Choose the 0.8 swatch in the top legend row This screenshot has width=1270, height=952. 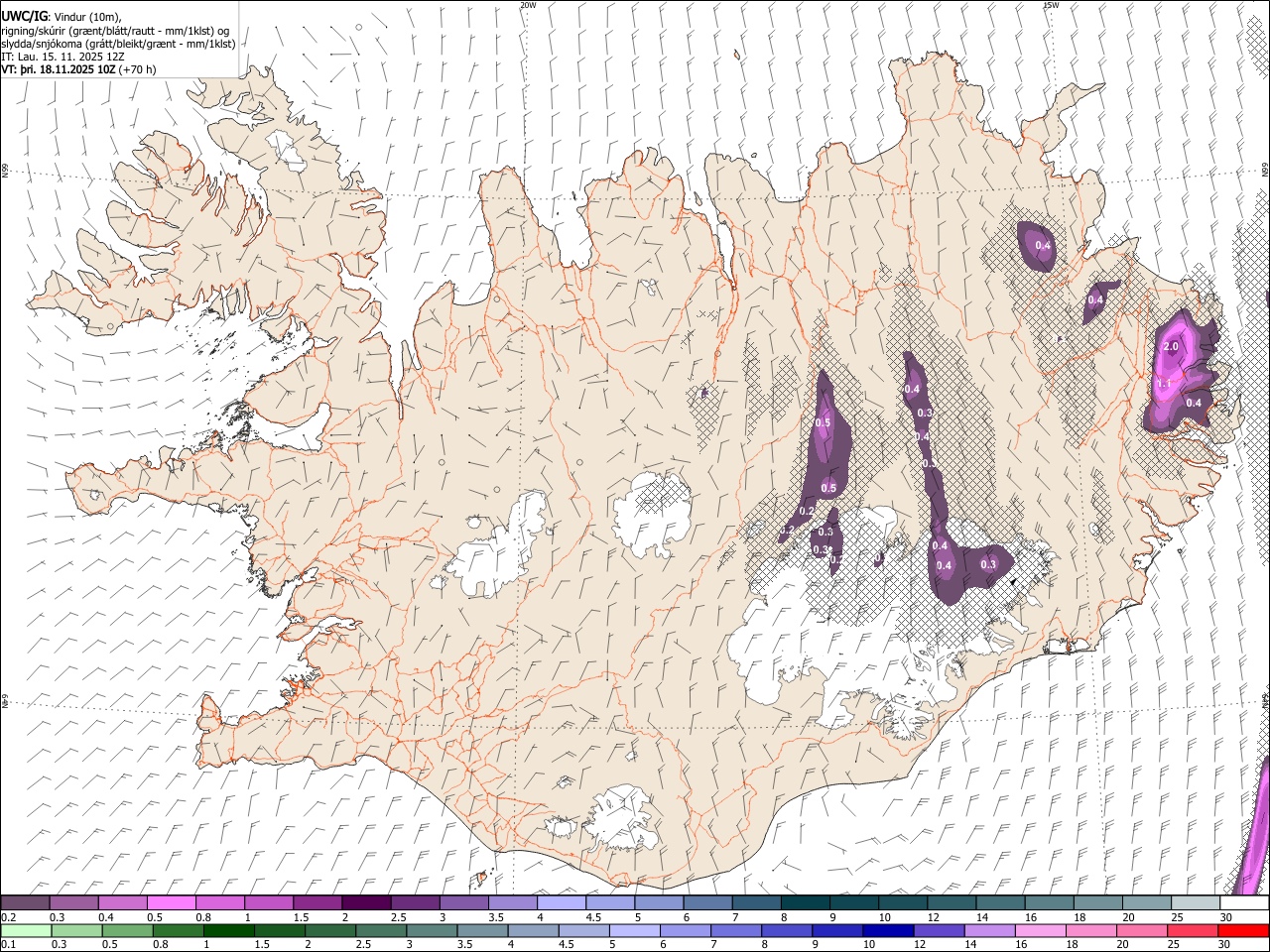tap(220, 903)
